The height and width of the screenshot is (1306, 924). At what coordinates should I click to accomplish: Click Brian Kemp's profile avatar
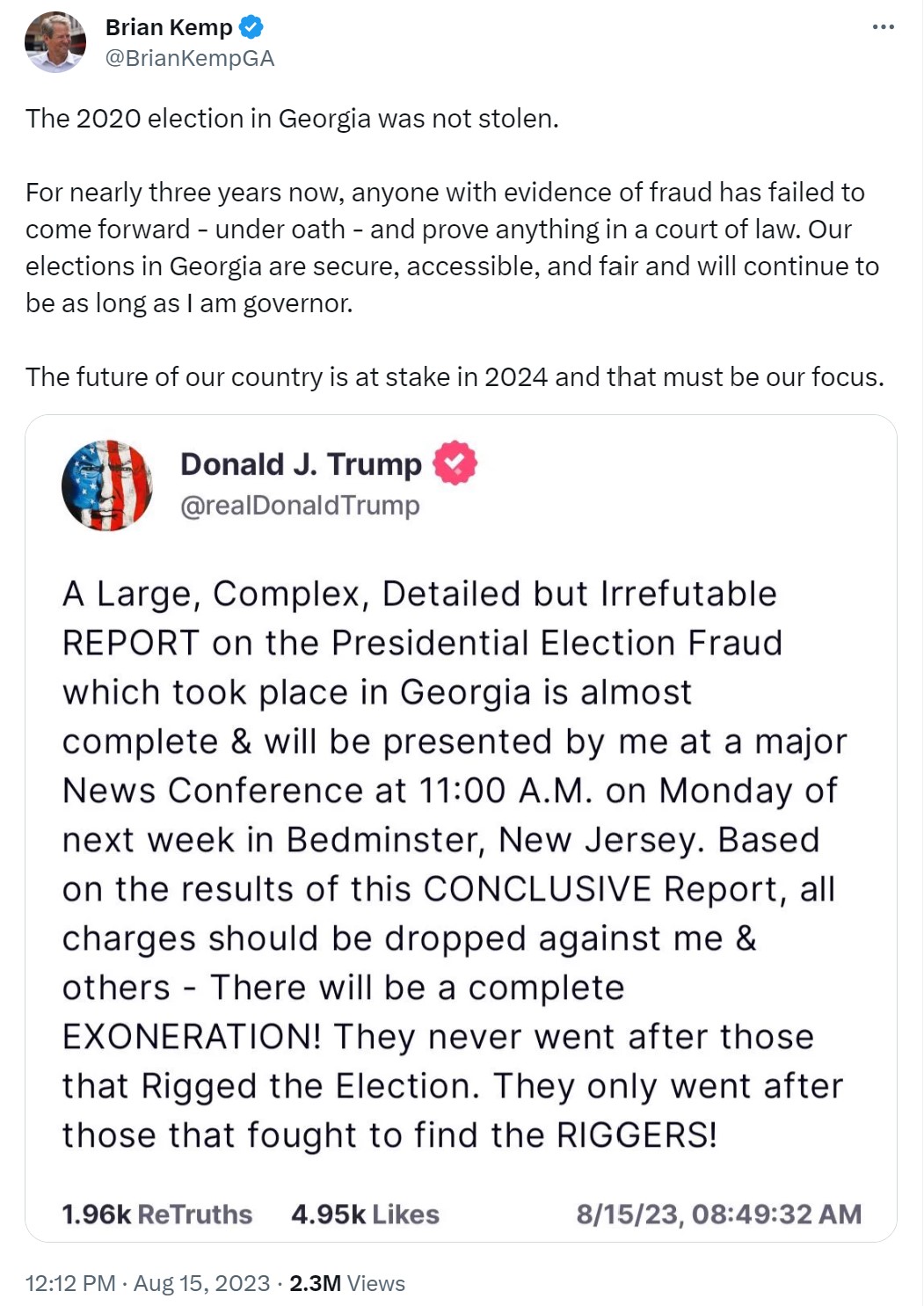tap(55, 41)
